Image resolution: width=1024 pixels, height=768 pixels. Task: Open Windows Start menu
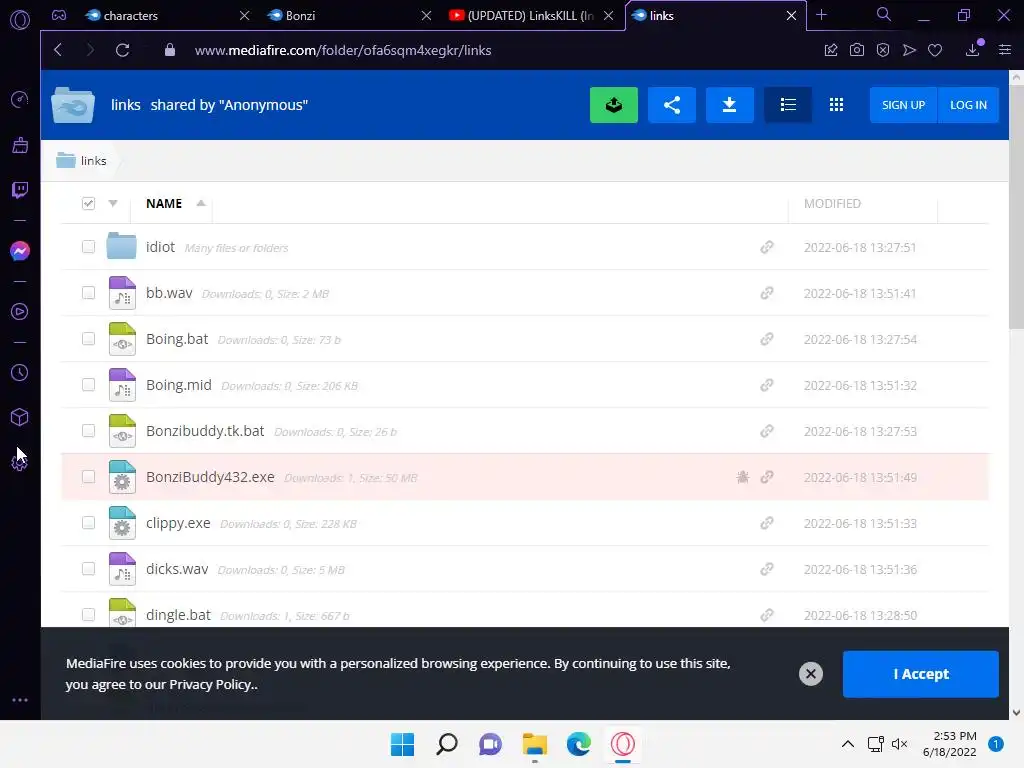tap(402, 744)
